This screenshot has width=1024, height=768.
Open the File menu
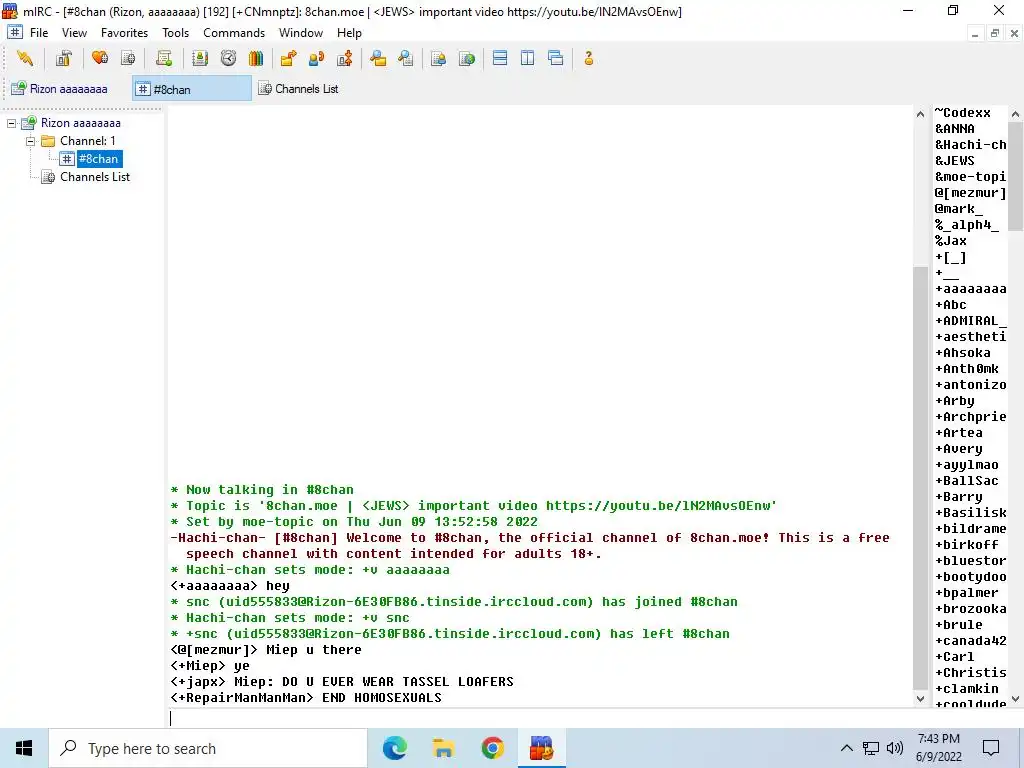click(x=39, y=33)
